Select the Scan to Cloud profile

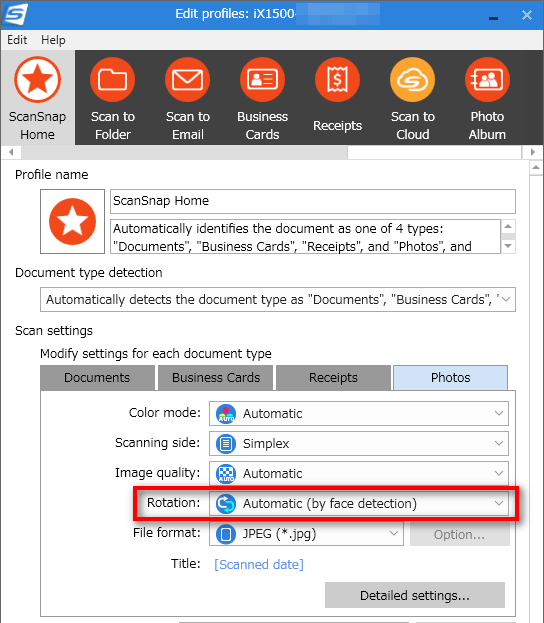[412, 98]
